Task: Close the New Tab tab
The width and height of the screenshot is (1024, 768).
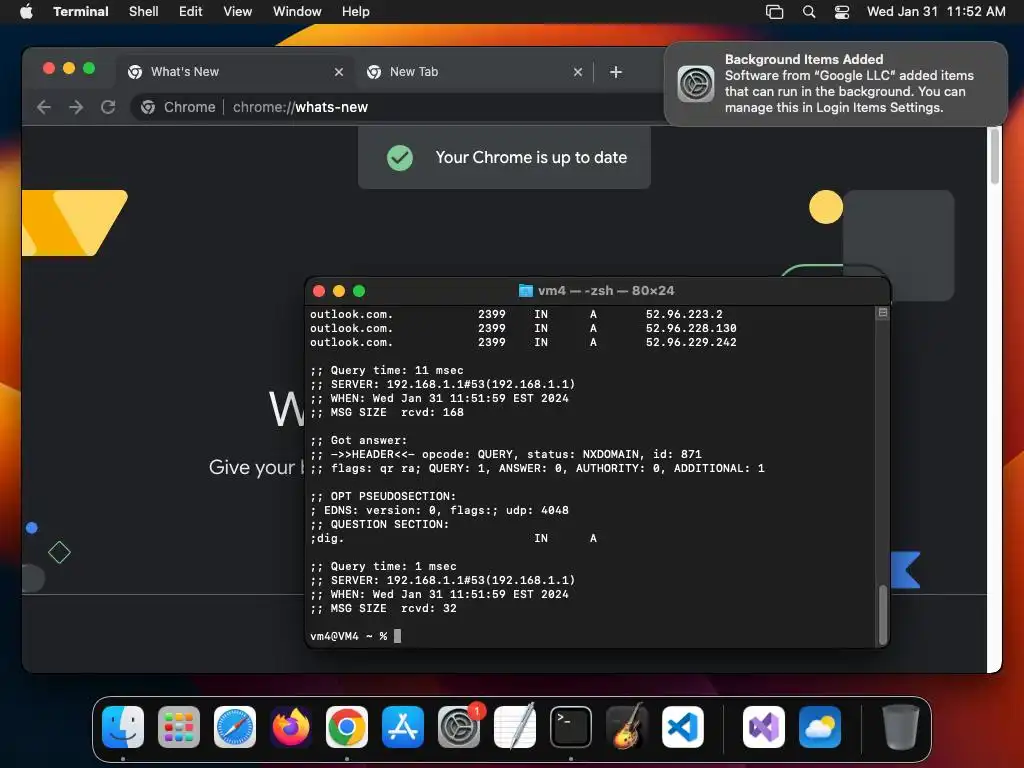Action: pyautogui.click(x=577, y=72)
